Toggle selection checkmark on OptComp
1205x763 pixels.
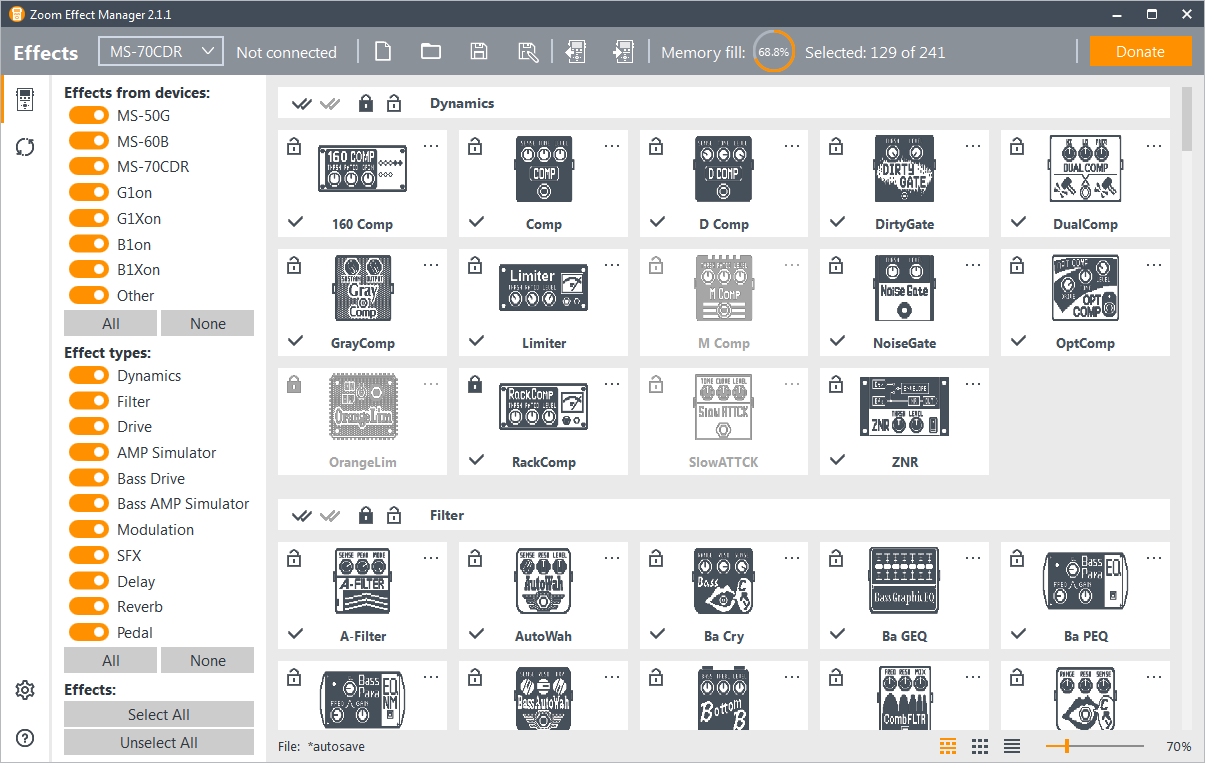(1018, 341)
